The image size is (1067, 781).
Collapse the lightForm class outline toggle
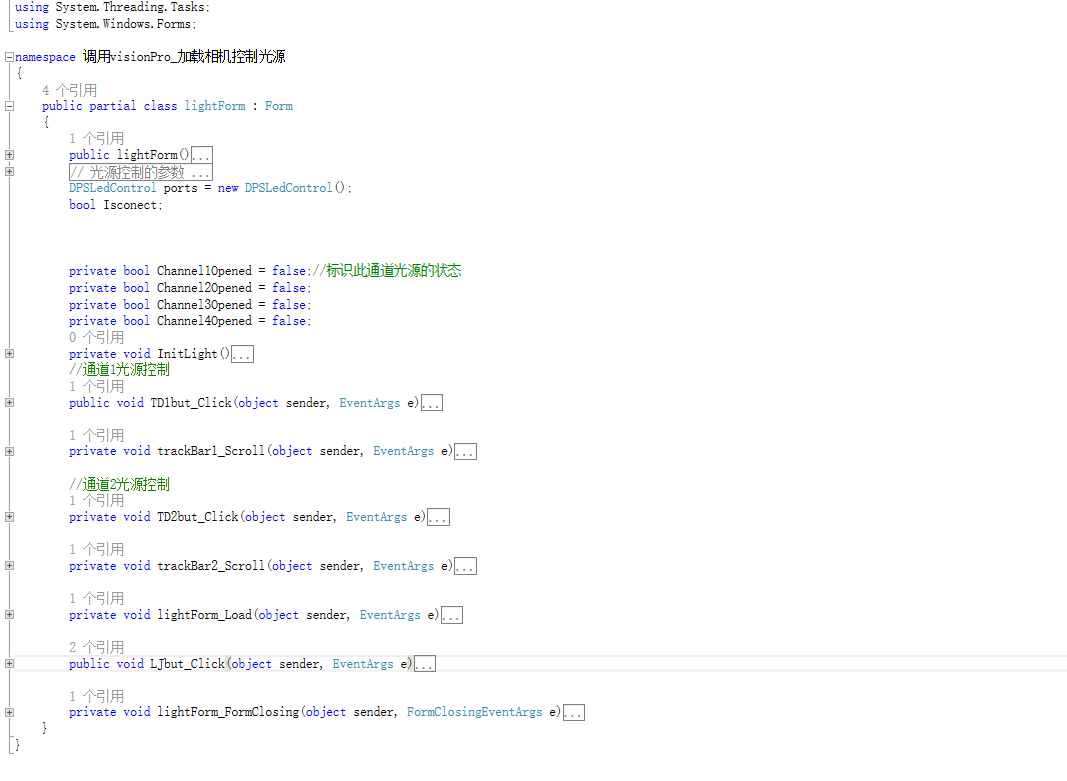pos(10,106)
